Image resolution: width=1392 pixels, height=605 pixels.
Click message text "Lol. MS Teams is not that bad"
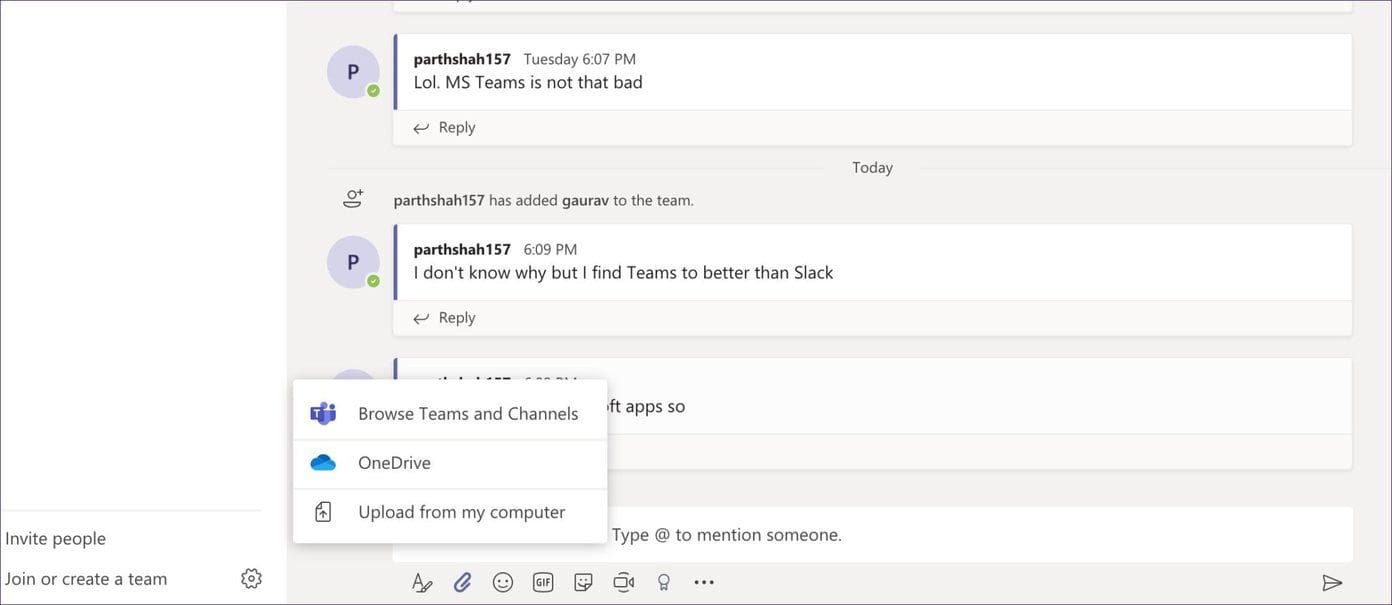click(x=528, y=82)
